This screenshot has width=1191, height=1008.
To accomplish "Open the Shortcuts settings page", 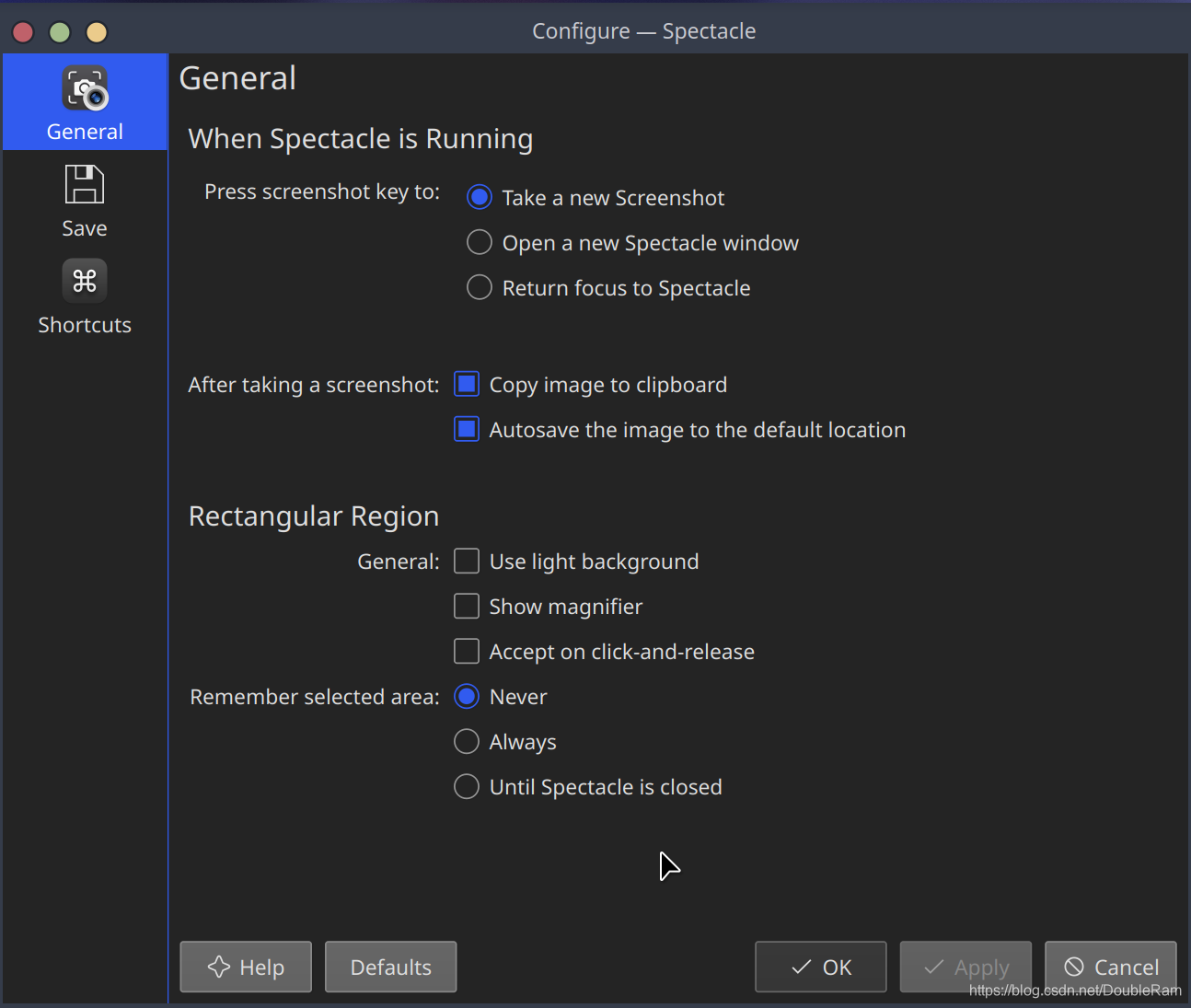I will pos(85,296).
